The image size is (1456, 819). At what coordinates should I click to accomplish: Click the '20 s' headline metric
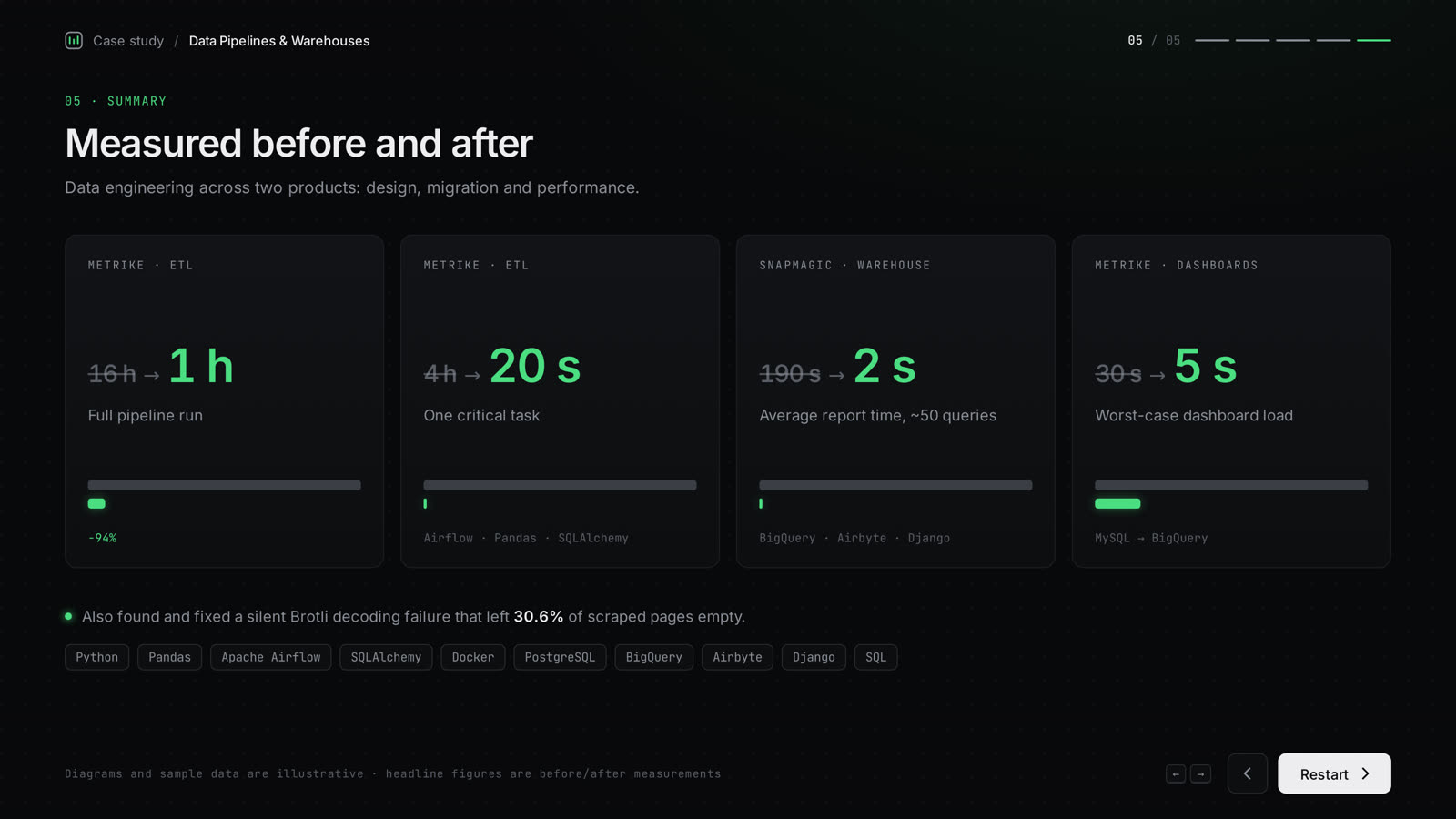point(535,366)
